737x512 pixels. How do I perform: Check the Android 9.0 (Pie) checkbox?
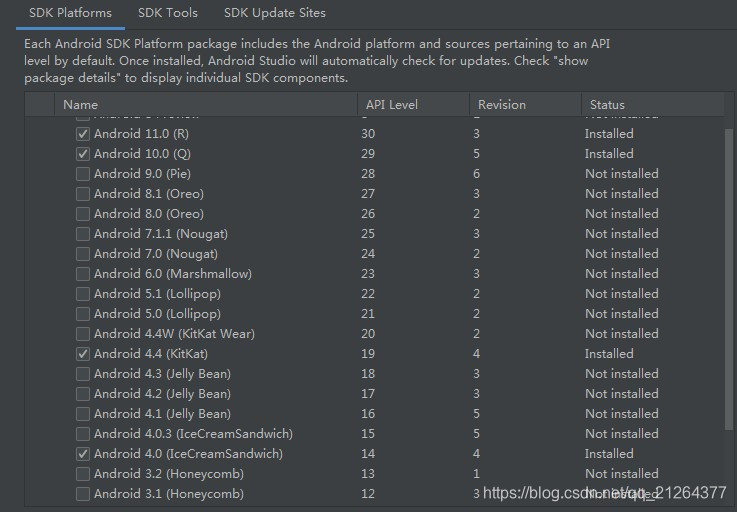83,174
